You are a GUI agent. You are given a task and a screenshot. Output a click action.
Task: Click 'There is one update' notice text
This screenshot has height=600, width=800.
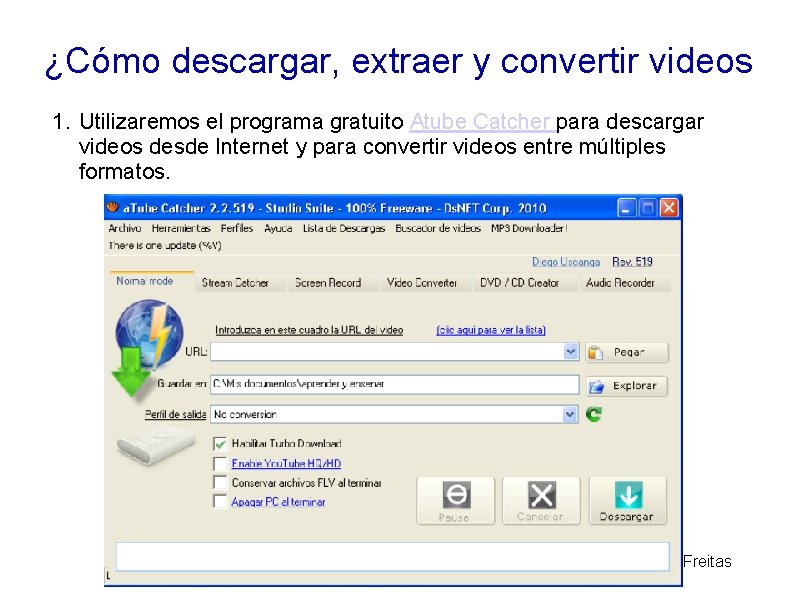point(164,245)
